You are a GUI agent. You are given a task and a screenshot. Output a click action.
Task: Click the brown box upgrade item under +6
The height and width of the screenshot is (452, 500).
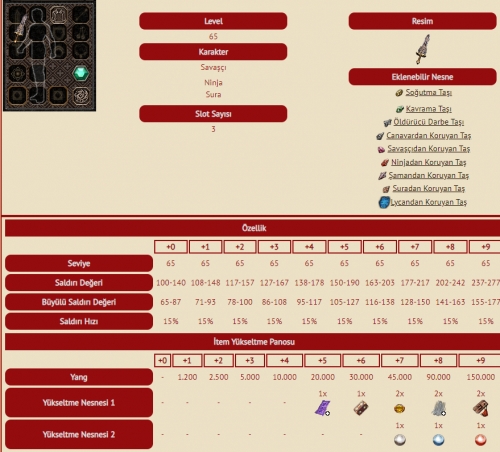(x=361, y=408)
